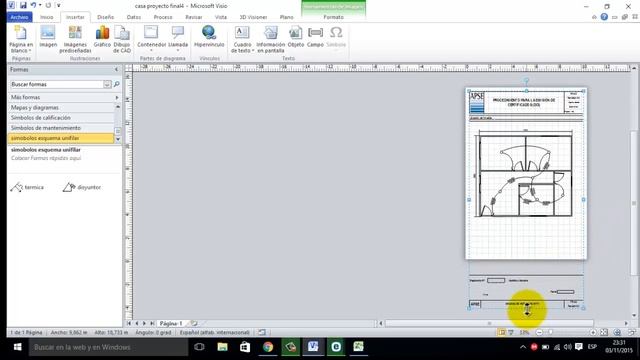Redo action in quick access toolbar
640x360 pixels.
[x=48, y=6]
